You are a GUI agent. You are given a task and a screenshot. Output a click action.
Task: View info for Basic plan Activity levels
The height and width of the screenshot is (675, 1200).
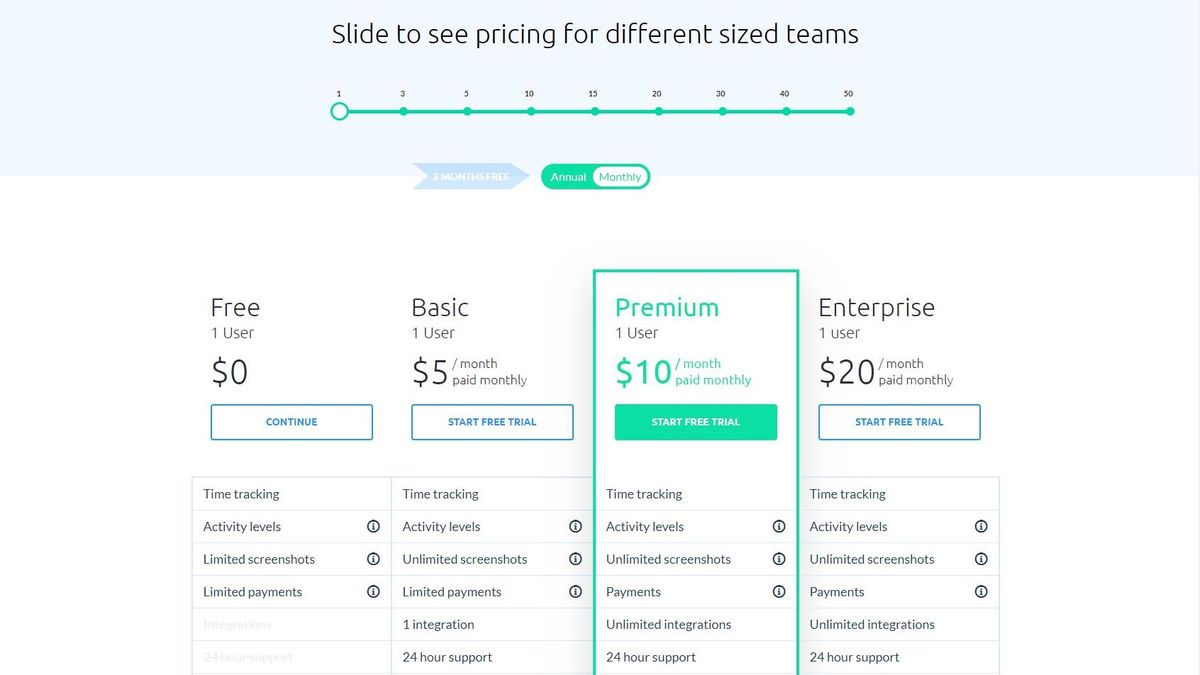coord(575,526)
